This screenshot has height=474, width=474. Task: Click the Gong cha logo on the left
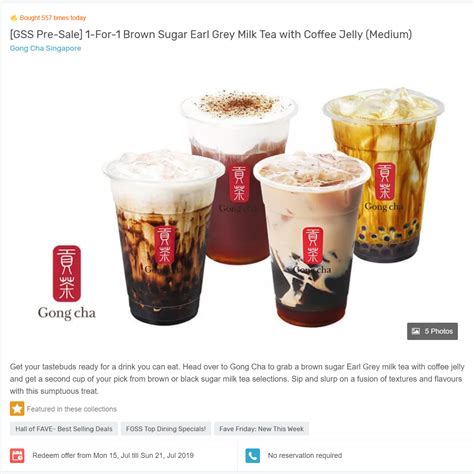67,283
